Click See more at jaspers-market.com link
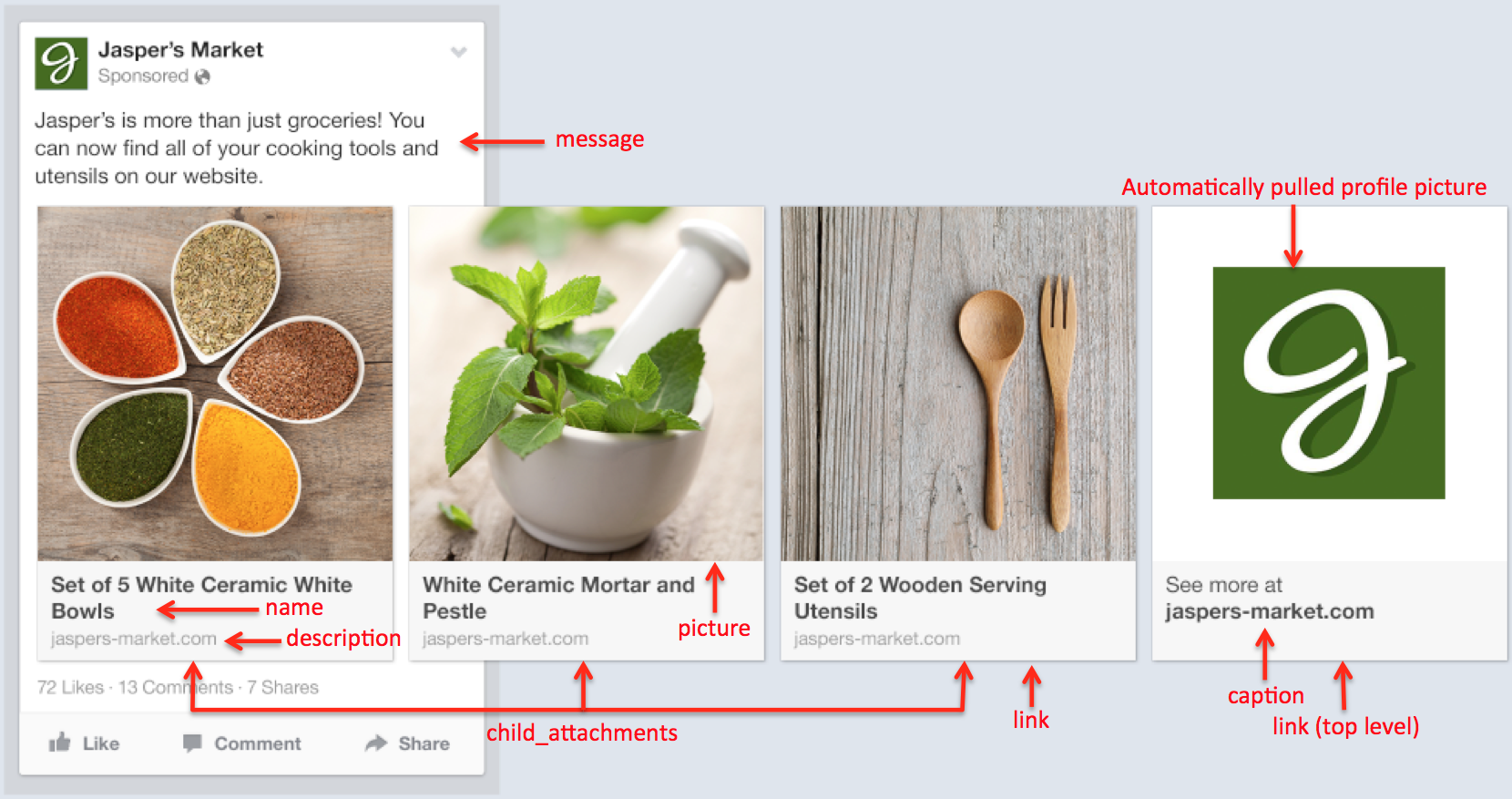The height and width of the screenshot is (799, 1512). tap(1270, 599)
